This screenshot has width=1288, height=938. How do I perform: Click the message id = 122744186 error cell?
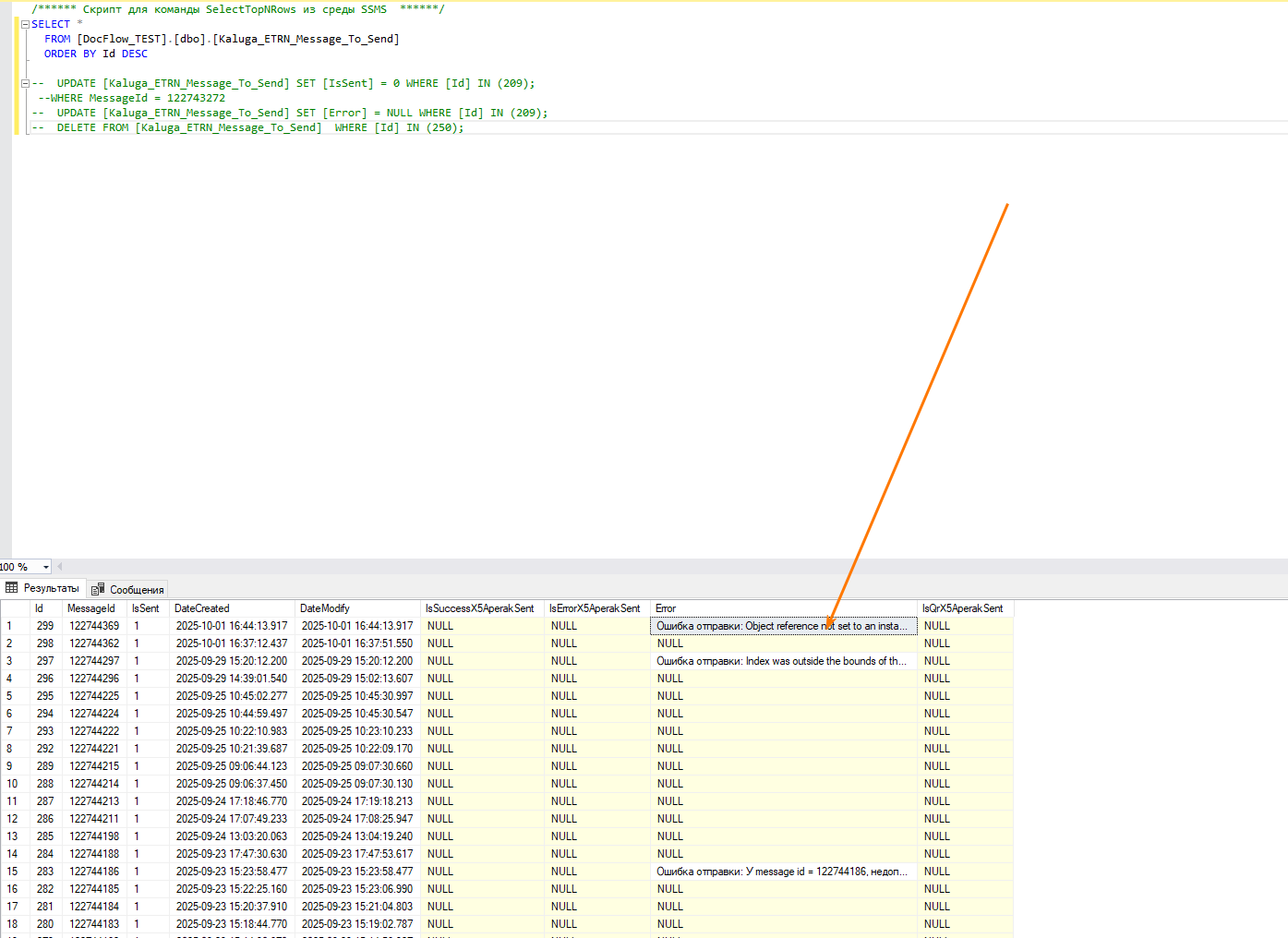pyautogui.click(x=784, y=872)
